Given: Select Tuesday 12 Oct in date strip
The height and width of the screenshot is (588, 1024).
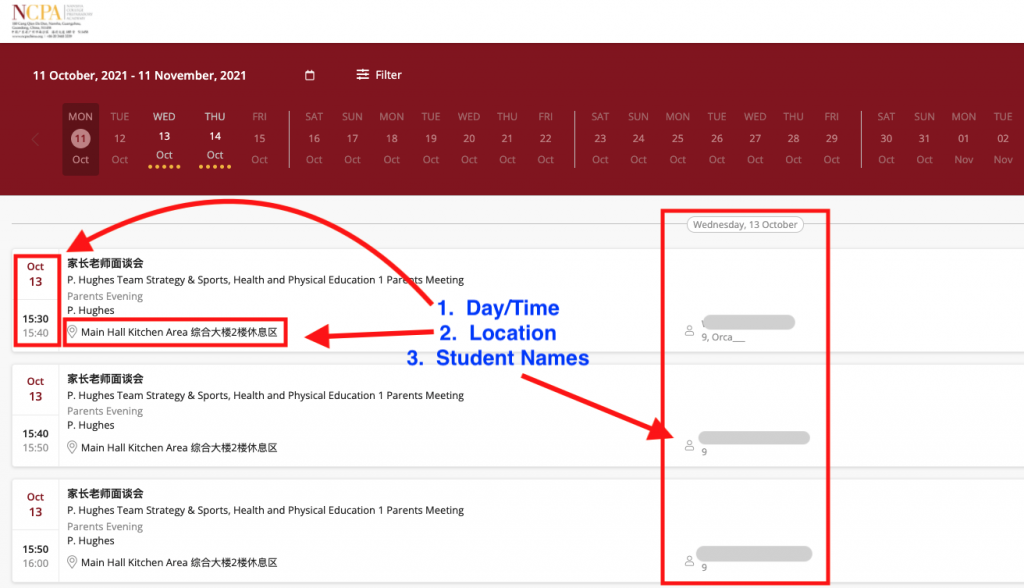Looking at the screenshot, I should (x=120, y=138).
